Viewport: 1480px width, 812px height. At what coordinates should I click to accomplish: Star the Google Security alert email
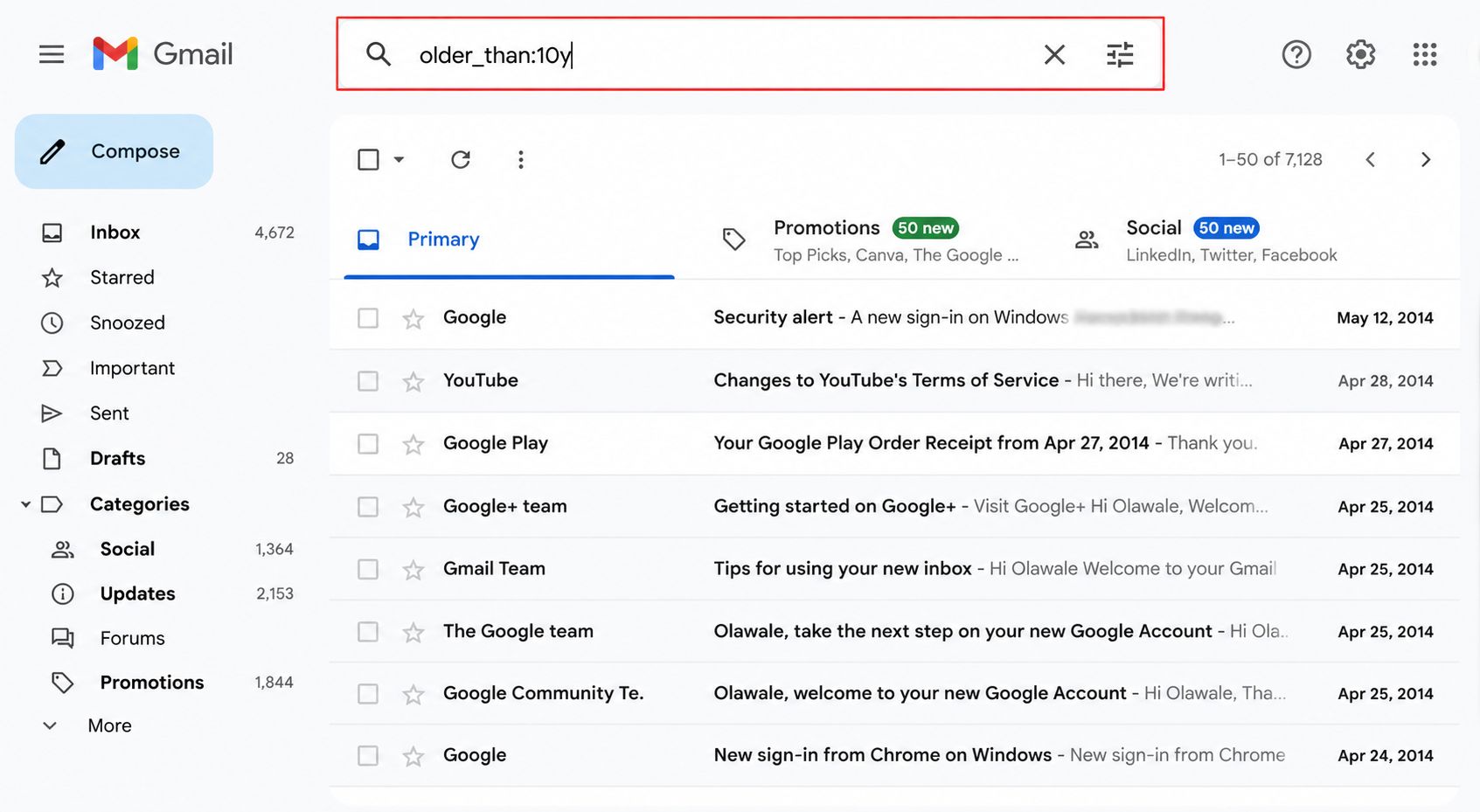(x=413, y=318)
